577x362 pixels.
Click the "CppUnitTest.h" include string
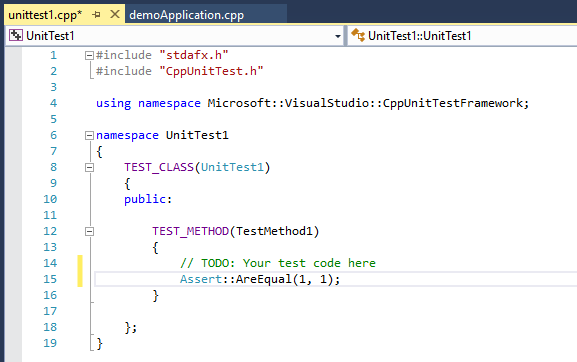(x=211, y=71)
